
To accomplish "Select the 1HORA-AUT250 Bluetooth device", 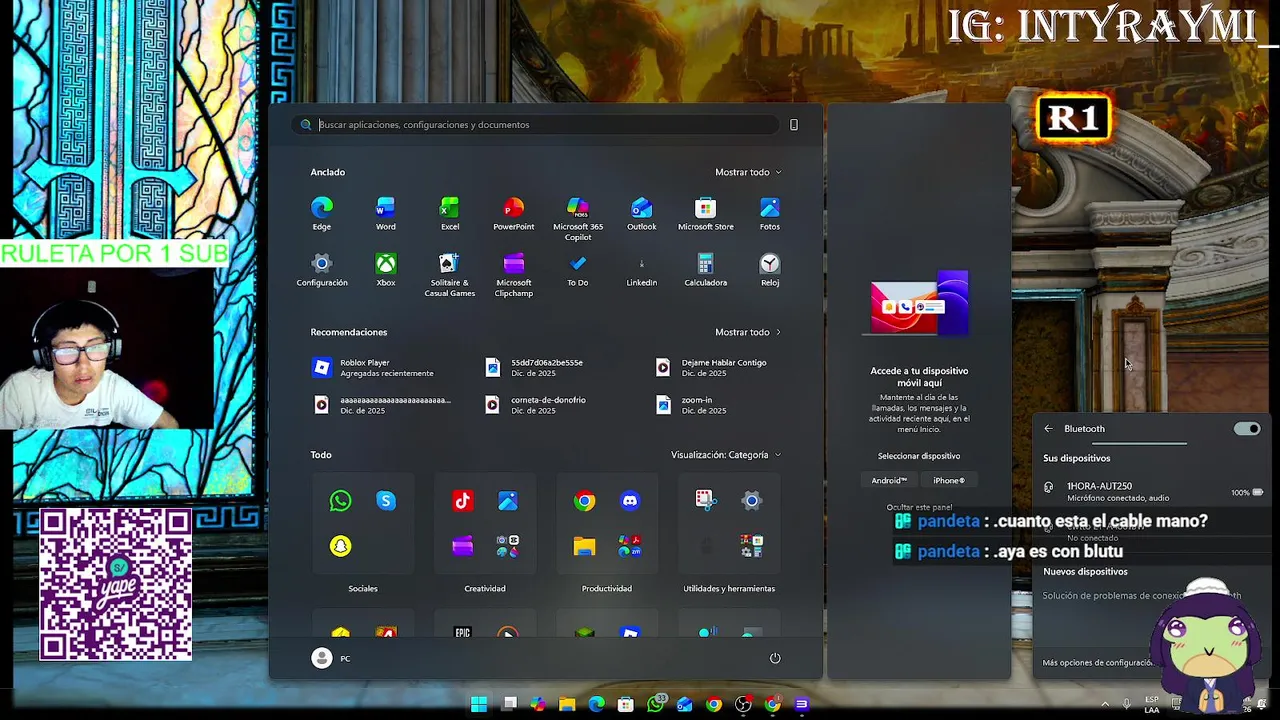I will point(1152,491).
